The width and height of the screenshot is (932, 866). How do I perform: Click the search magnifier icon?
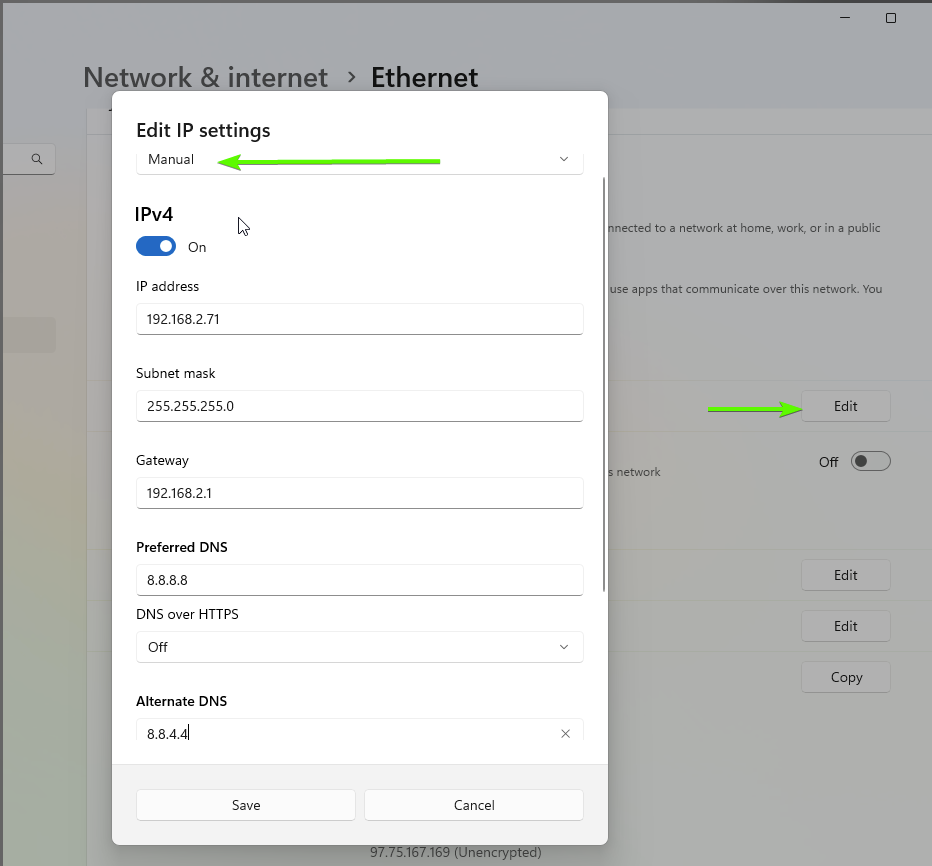point(37,159)
